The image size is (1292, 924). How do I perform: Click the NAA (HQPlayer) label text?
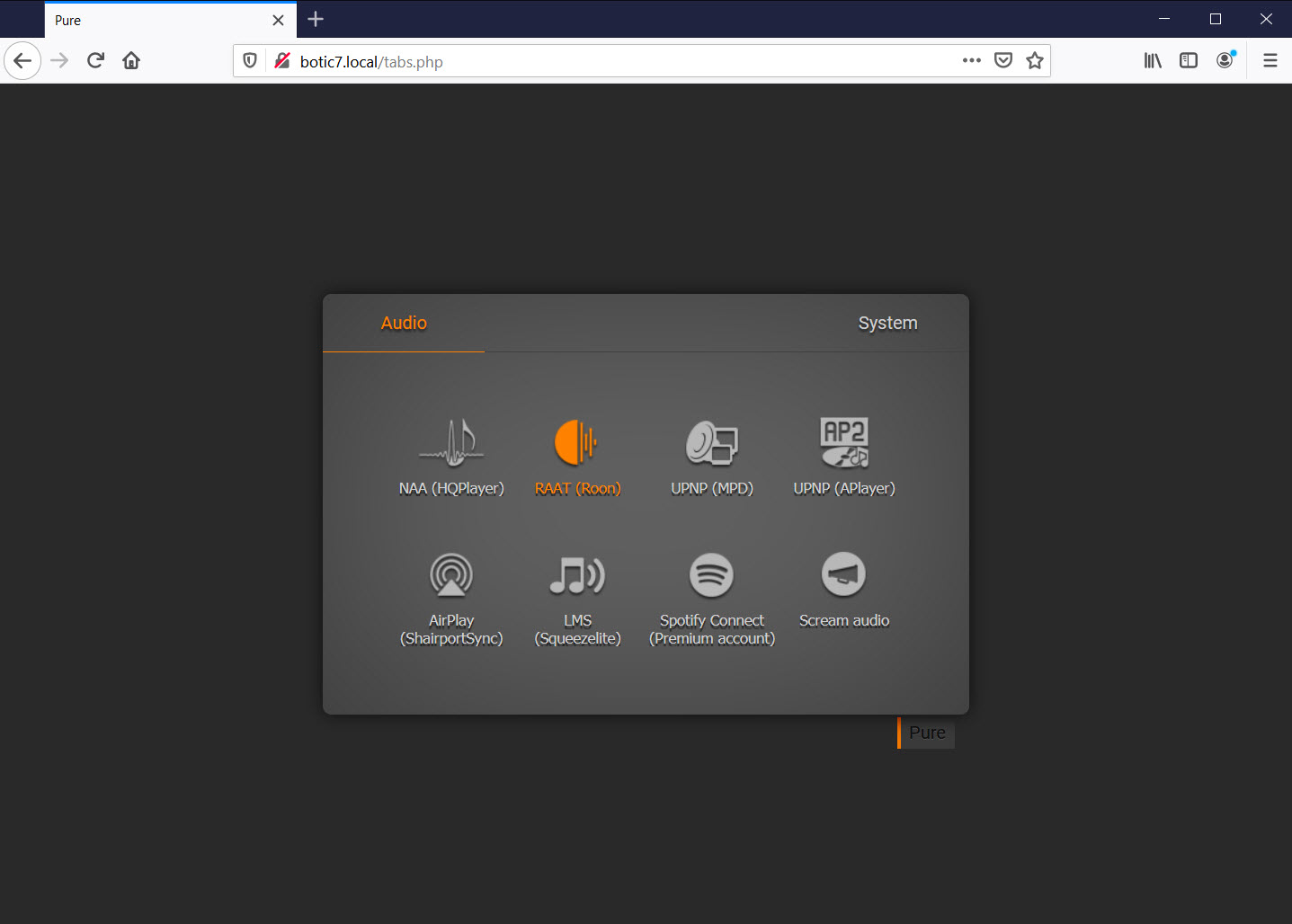tap(451, 488)
